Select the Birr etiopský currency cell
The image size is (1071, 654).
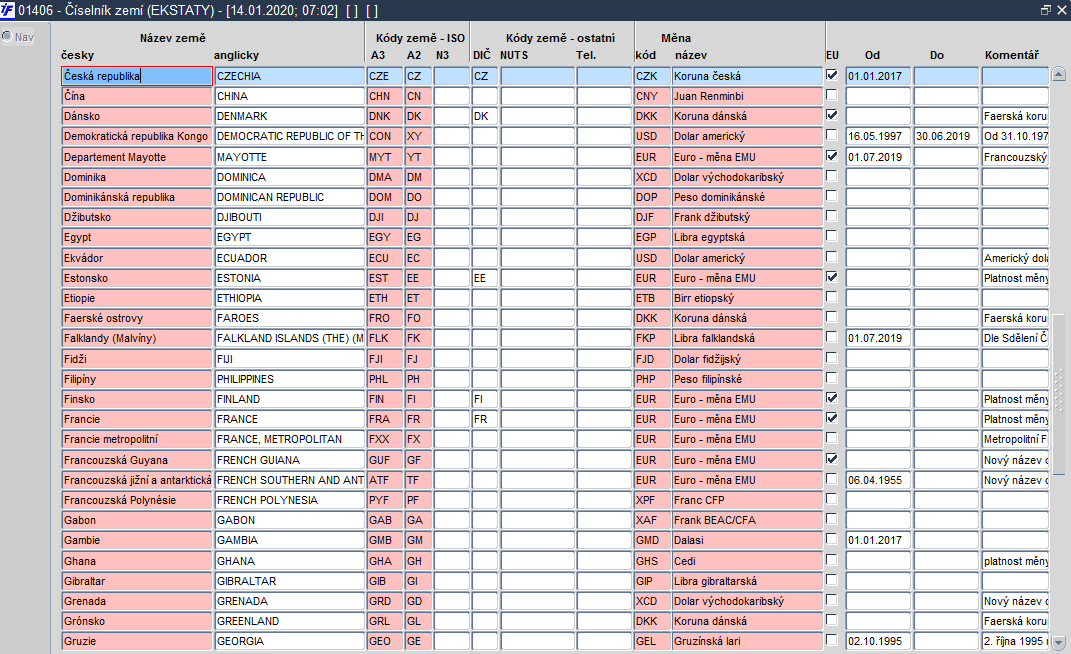point(747,298)
